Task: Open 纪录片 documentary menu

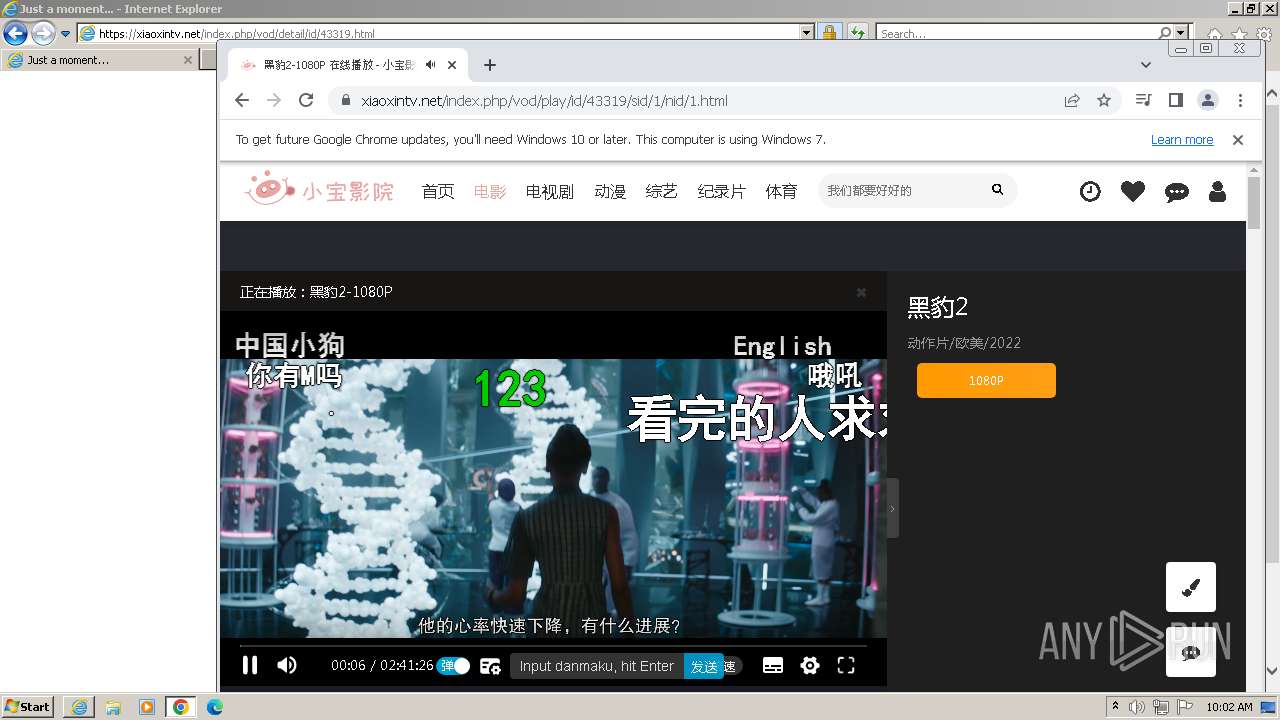Action: 722,191
